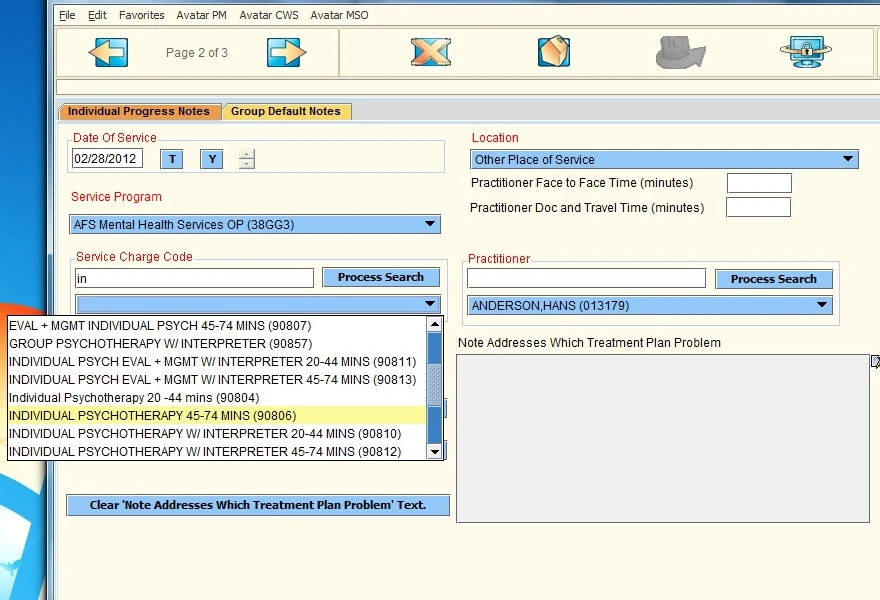Click the Clear 'Note Addresses' Text button

[257, 505]
